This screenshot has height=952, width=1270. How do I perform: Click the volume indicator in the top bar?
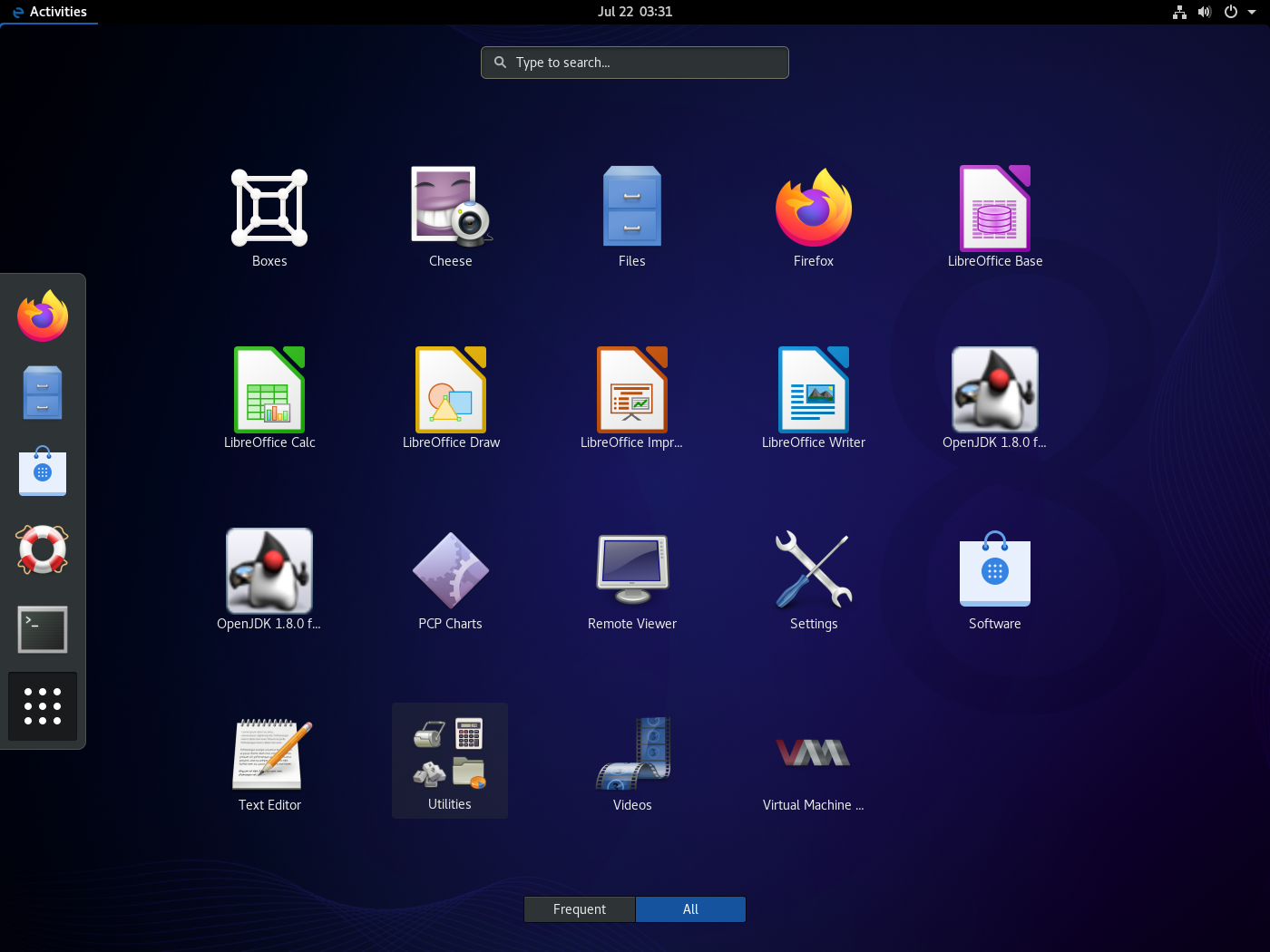(1204, 12)
